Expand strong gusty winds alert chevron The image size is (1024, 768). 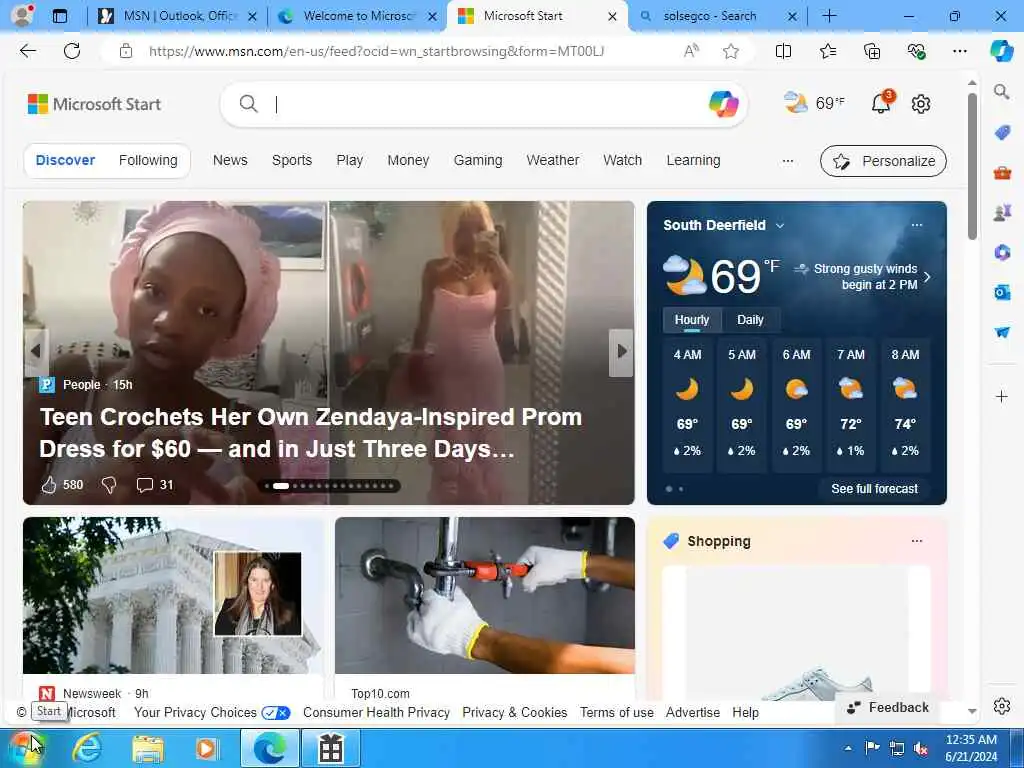(927, 277)
